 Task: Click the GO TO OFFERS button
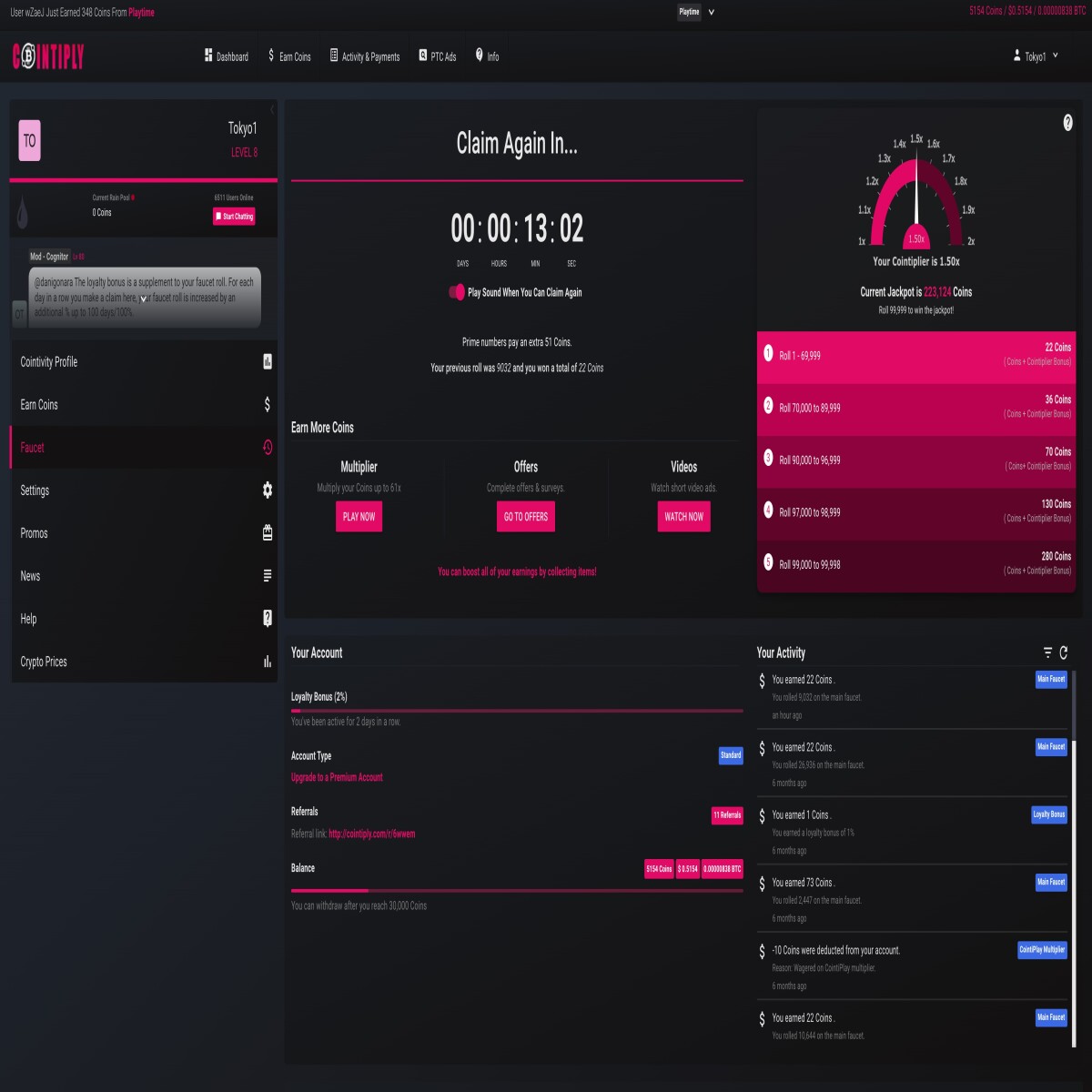click(x=526, y=516)
